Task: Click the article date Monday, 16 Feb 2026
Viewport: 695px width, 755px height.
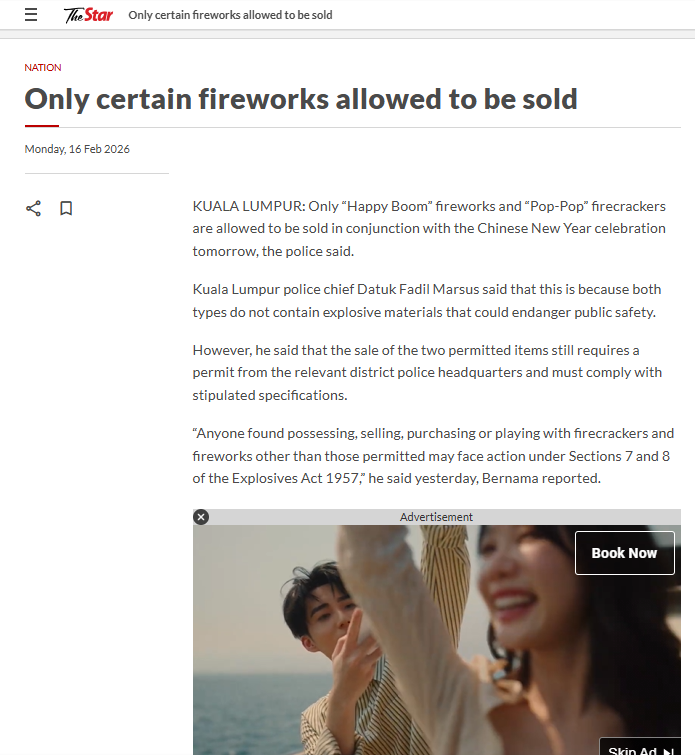Action: pyautogui.click(x=77, y=149)
